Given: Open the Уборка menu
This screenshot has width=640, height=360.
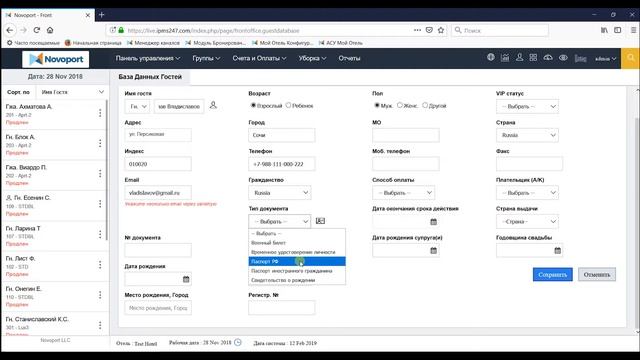Looking at the screenshot, I should click(312, 58).
